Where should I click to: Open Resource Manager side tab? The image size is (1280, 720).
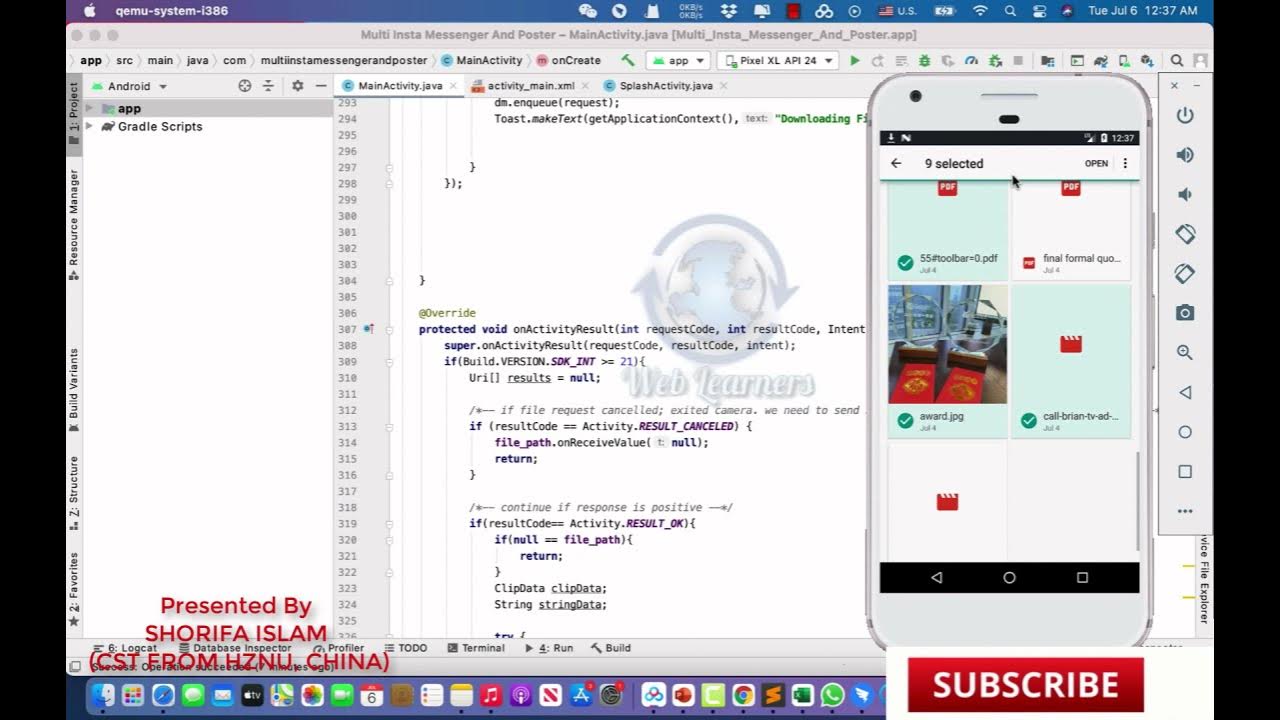click(x=74, y=224)
